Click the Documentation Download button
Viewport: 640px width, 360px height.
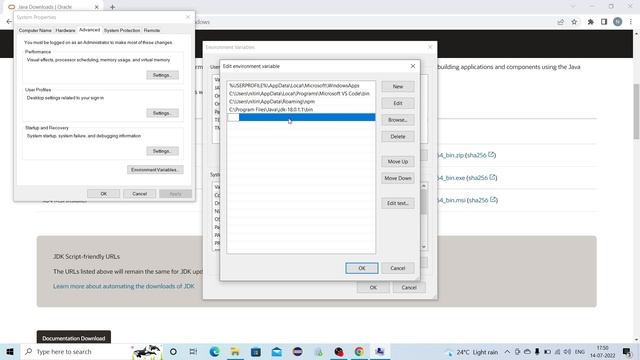point(74,338)
